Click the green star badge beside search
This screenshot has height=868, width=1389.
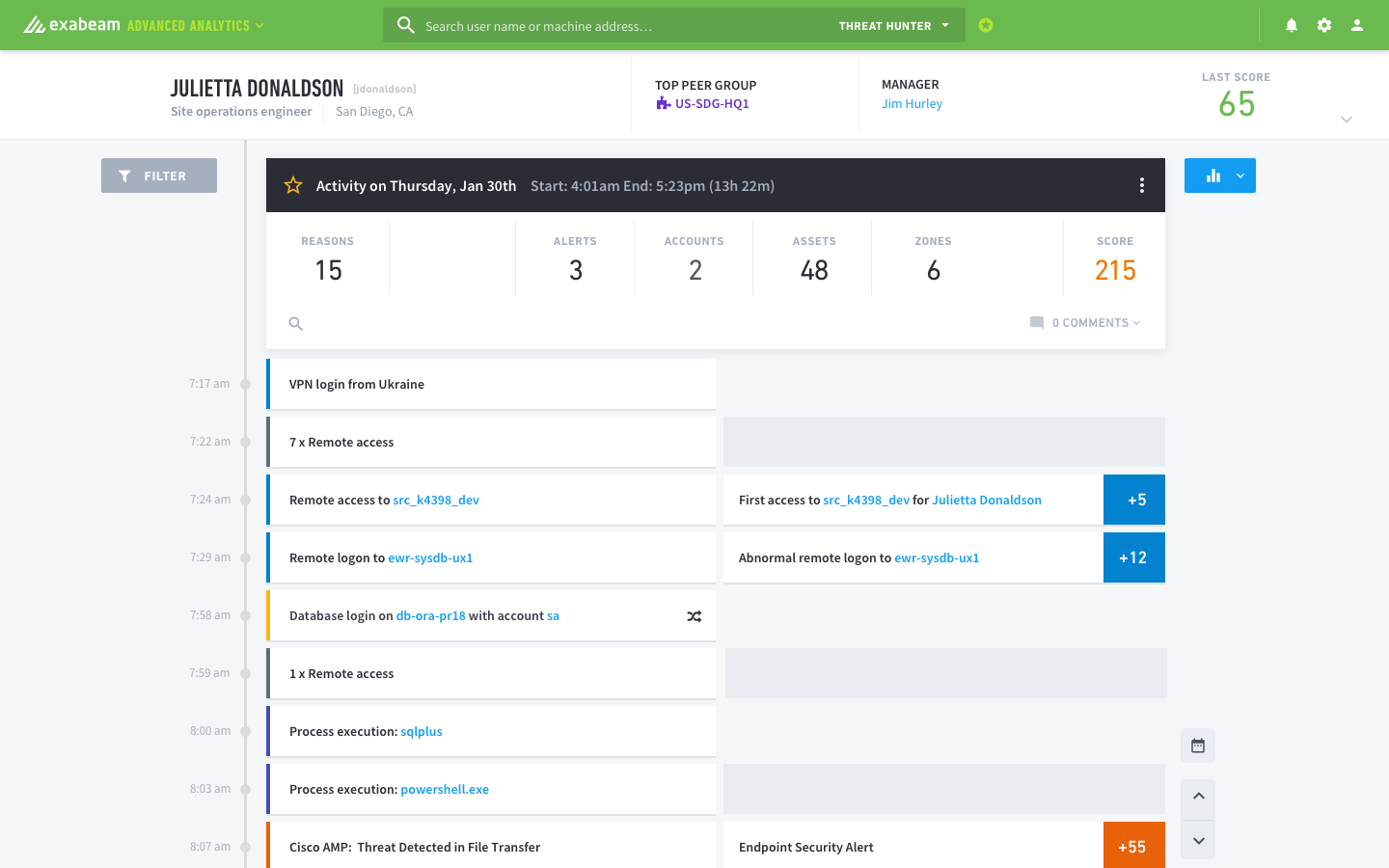[985, 25]
